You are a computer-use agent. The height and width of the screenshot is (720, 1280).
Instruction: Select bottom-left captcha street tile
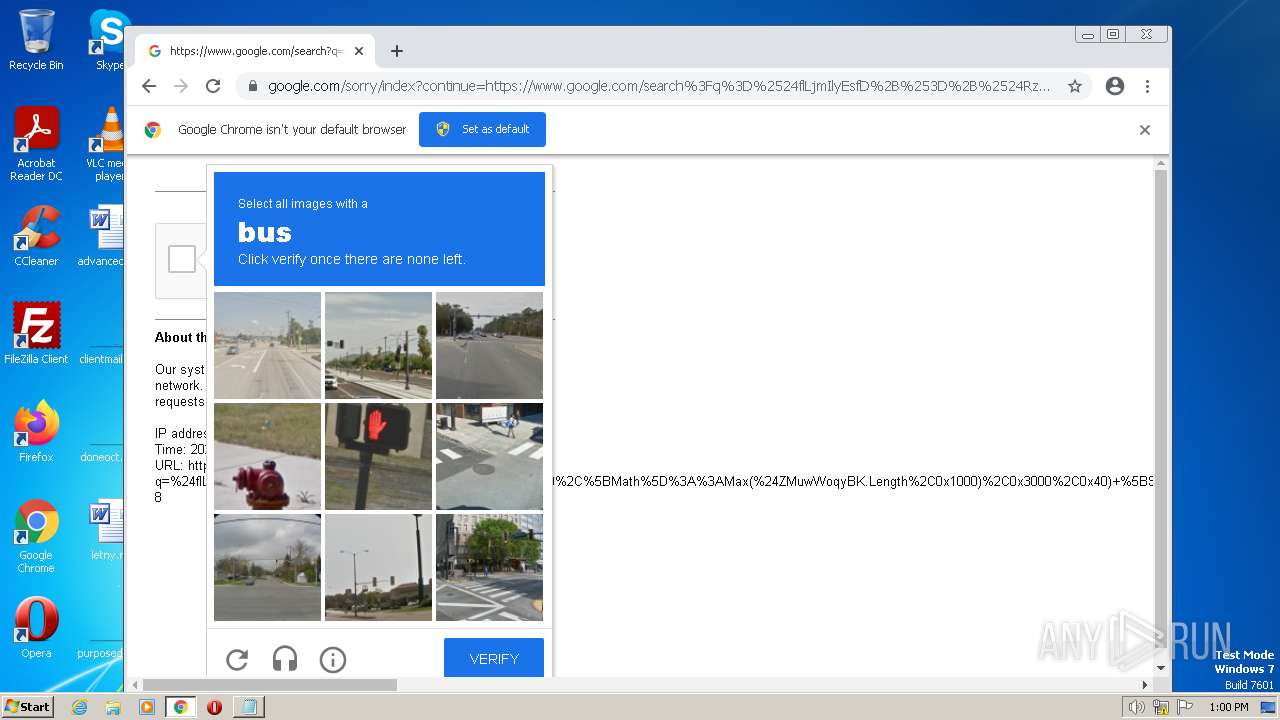(x=267, y=567)
